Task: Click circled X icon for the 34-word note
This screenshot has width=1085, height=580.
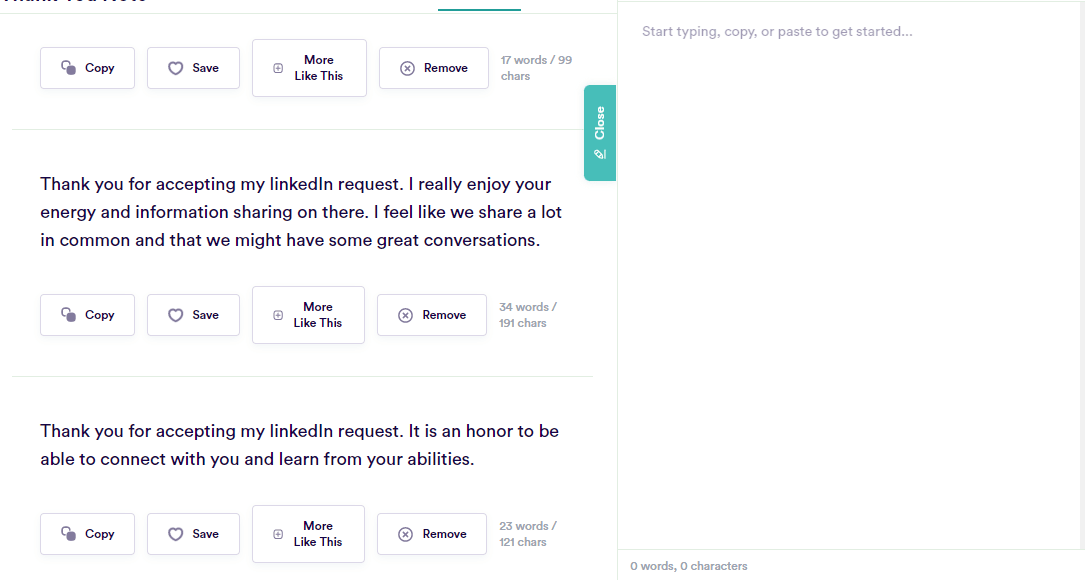Action: pyautogui.click(x=405, y=315)
